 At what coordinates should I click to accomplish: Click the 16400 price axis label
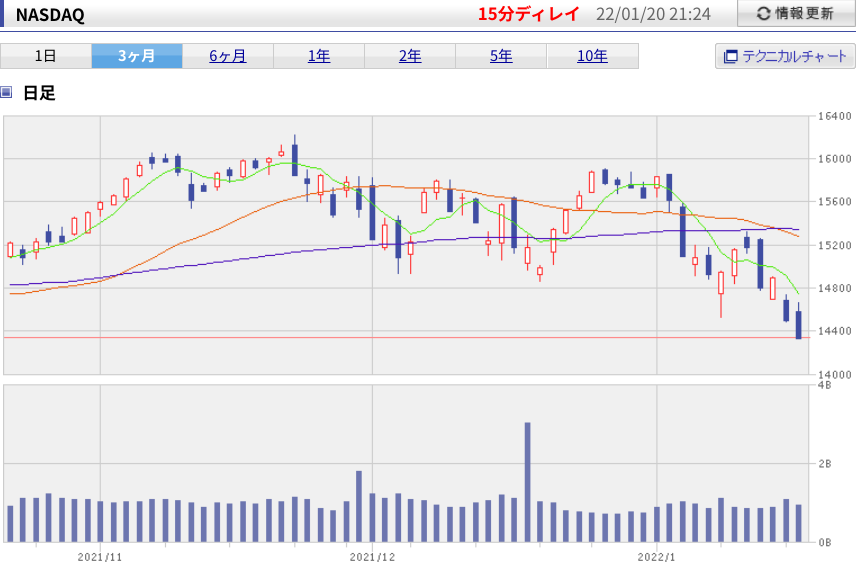(835, 116)
